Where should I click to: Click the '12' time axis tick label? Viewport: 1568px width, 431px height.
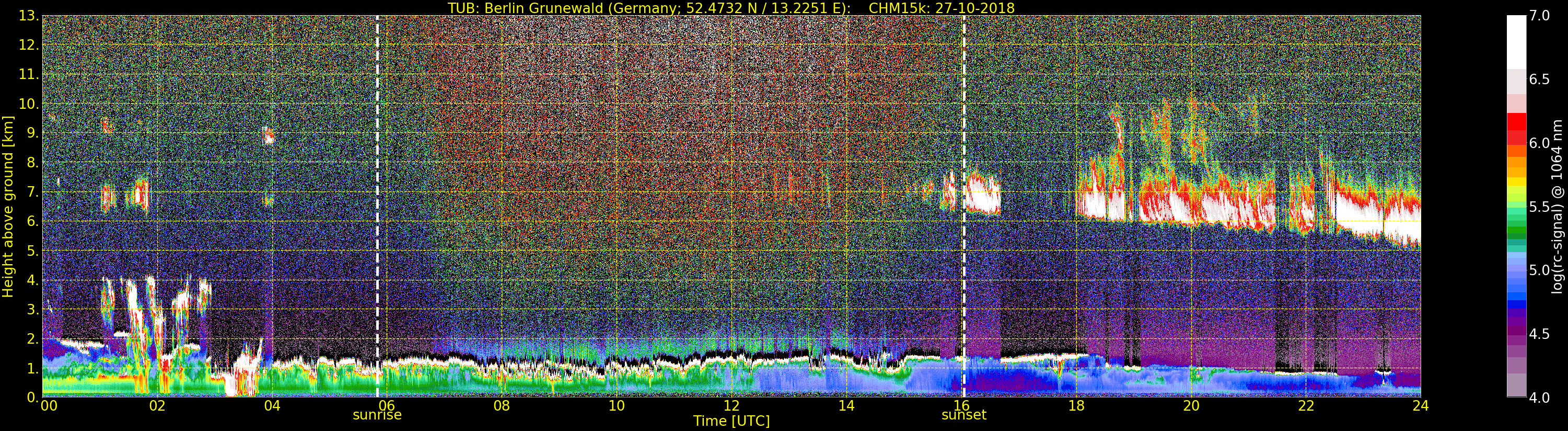731,406
